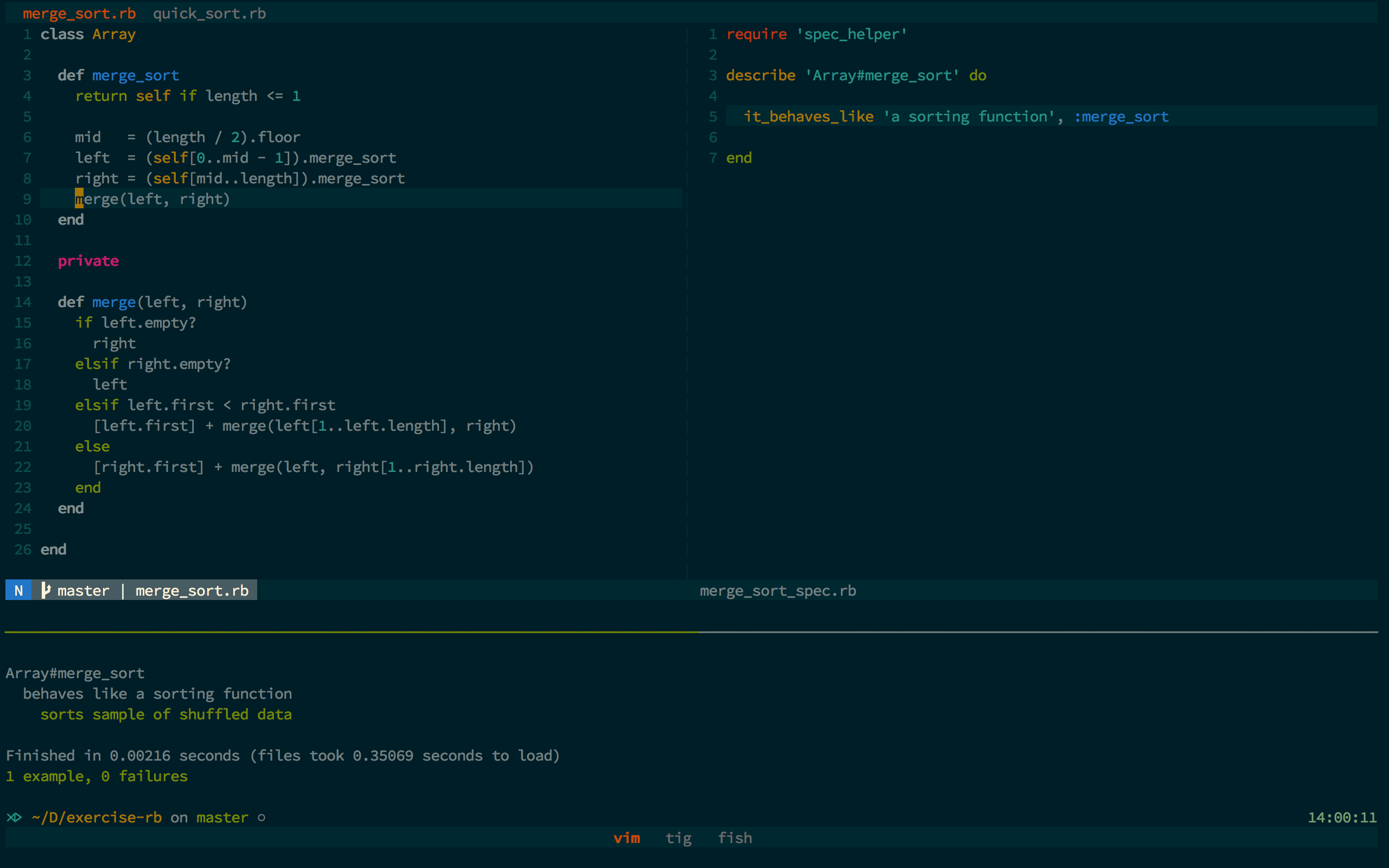Click the horizontal tmux pane divider line
This screenshot has width=1389, height=868.
pos(689,632)
